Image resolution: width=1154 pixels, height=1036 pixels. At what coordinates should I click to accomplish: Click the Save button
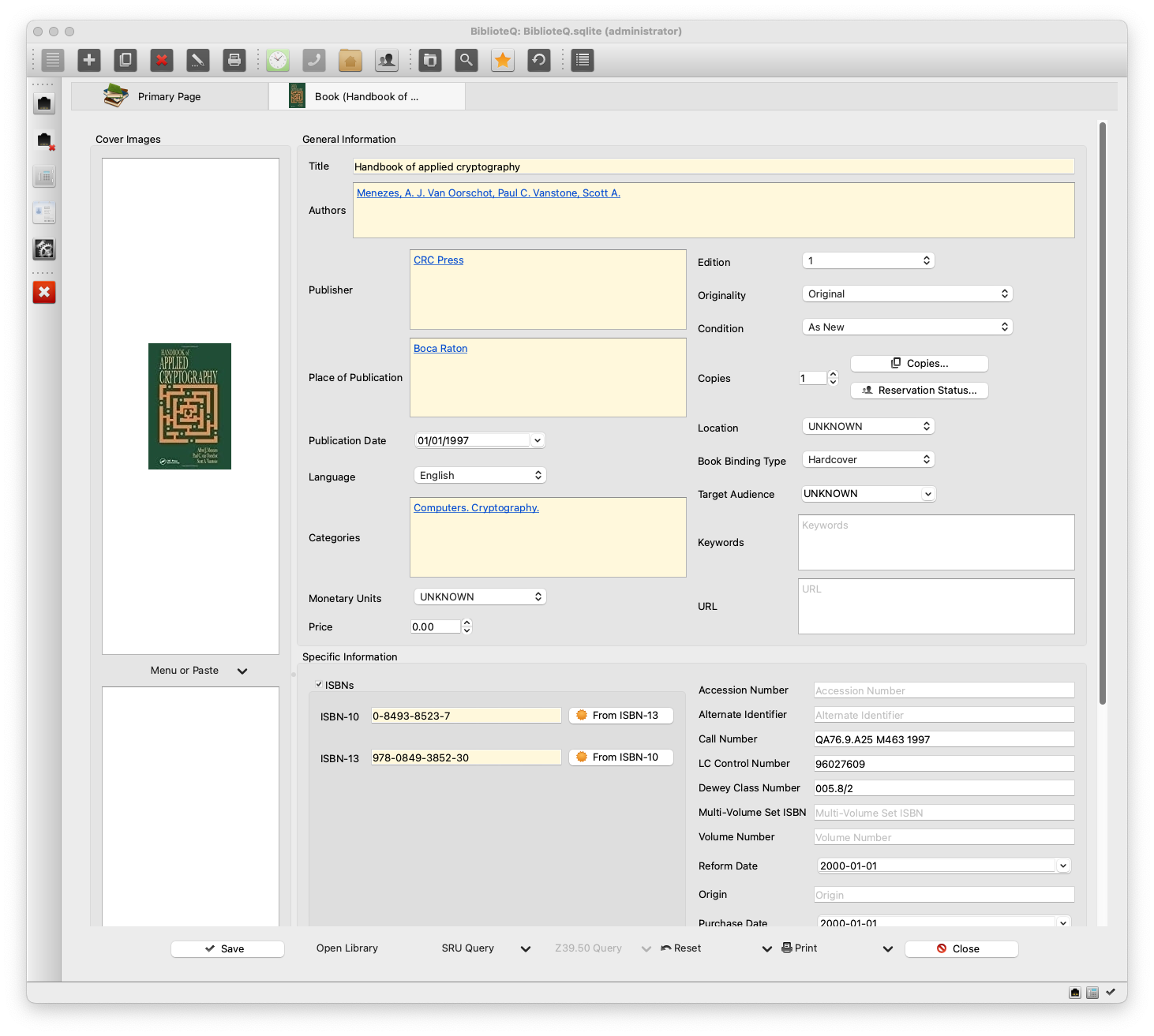[227, 949]
